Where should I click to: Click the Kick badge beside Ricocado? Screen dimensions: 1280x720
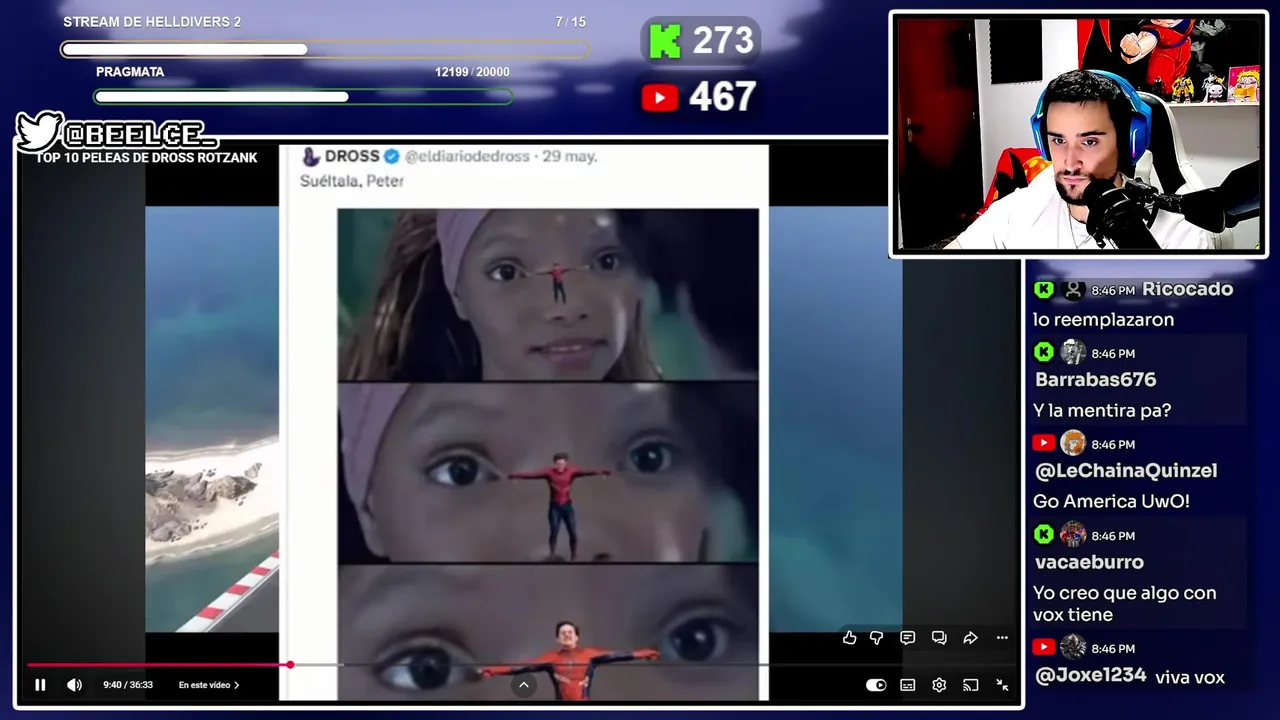[x=1044, y=289]
